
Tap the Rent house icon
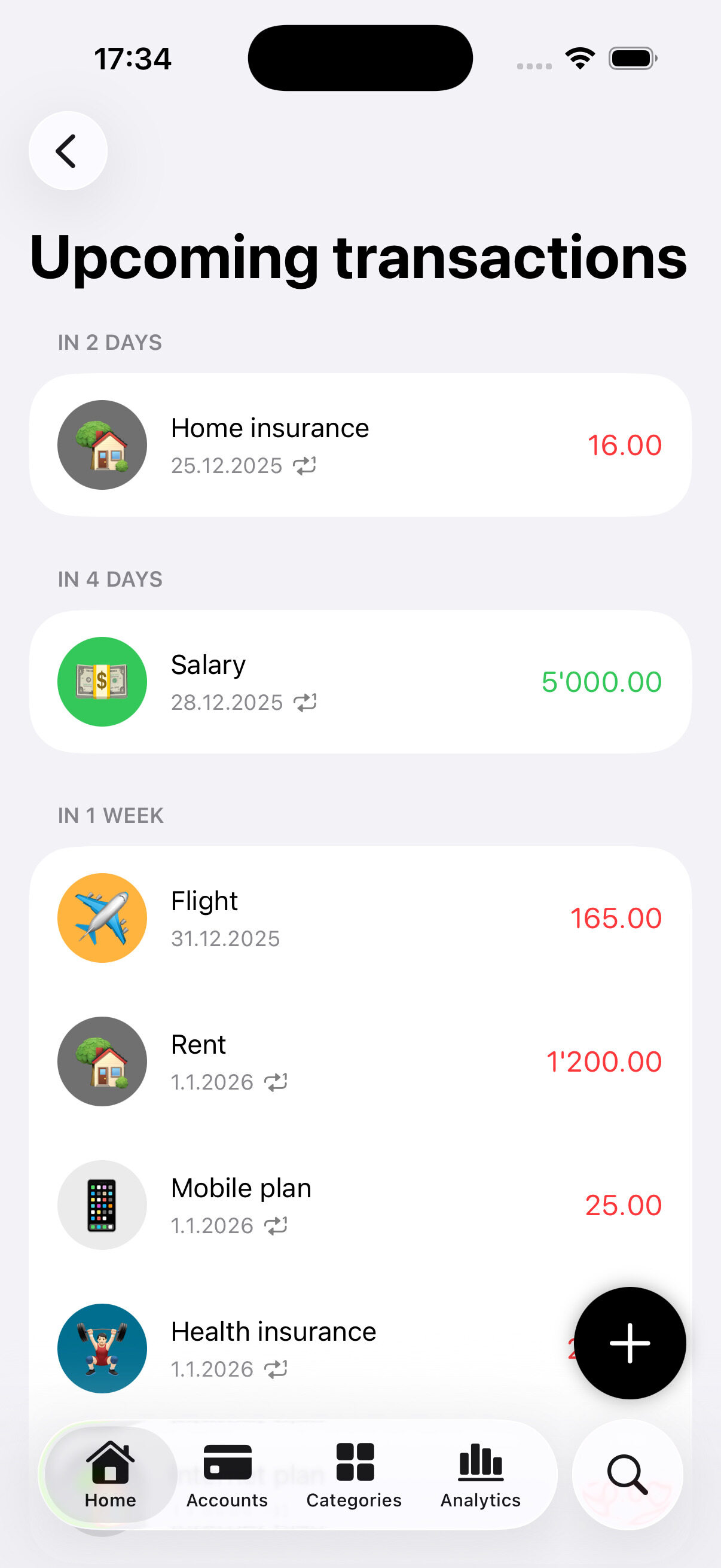tap(102, 1061)
